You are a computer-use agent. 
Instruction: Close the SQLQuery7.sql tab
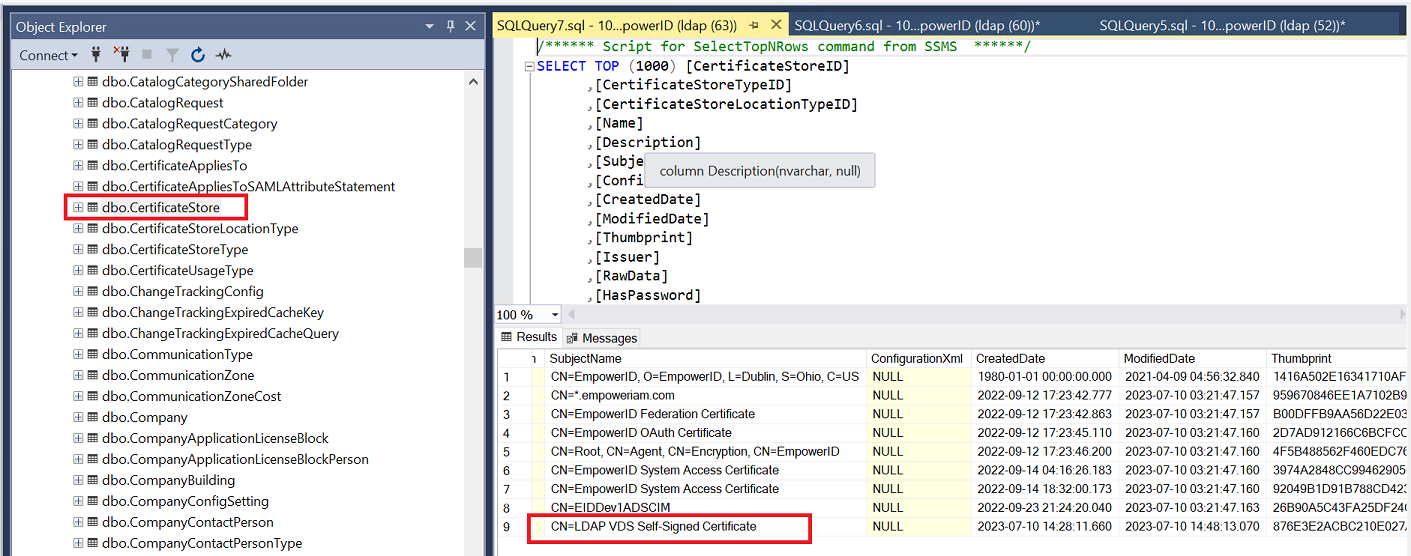coord(774,25)
